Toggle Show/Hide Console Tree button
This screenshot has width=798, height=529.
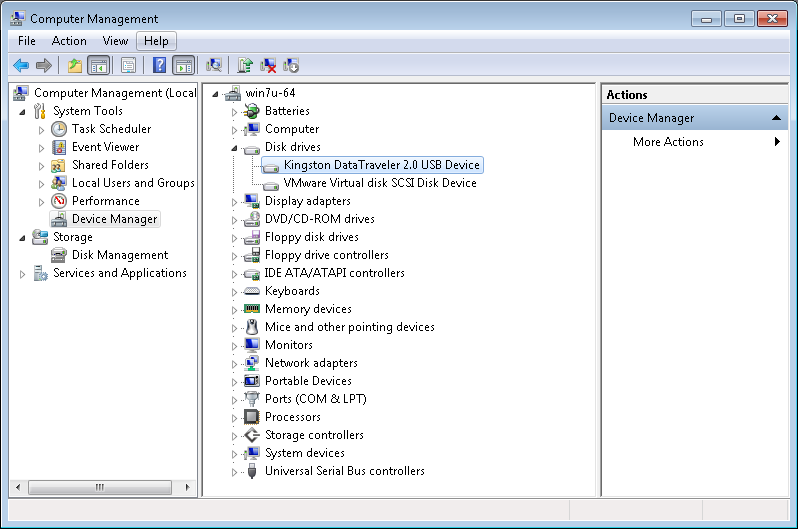click(98, 65)
